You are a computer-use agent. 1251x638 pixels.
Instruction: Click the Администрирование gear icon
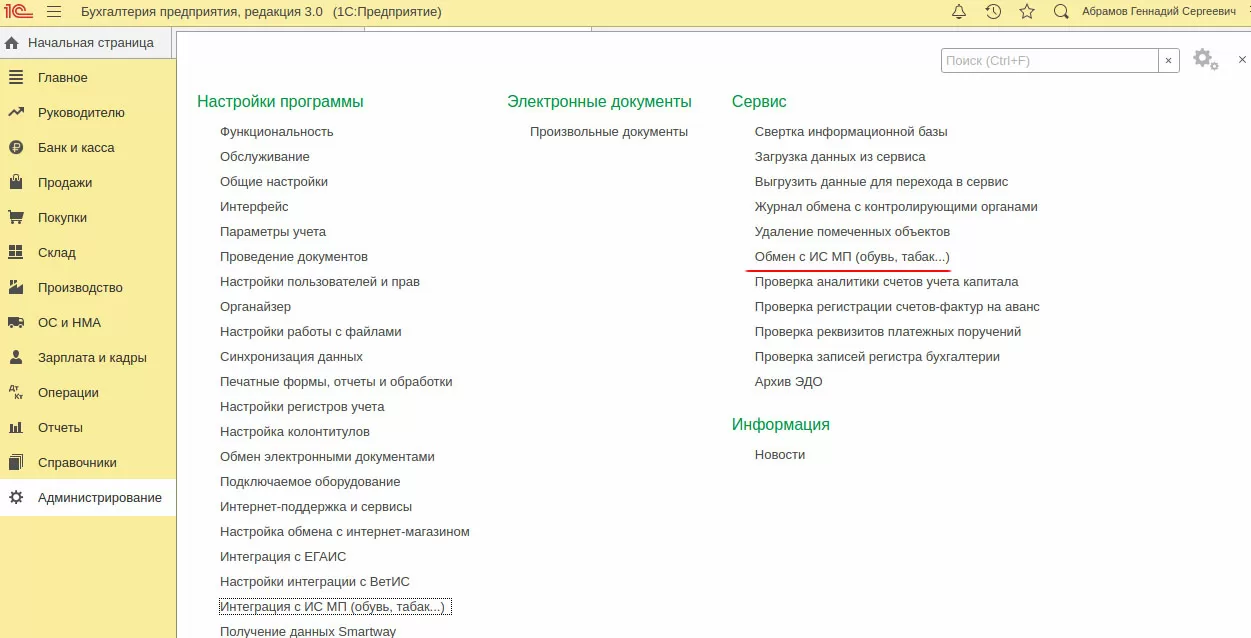pos(16,498)
